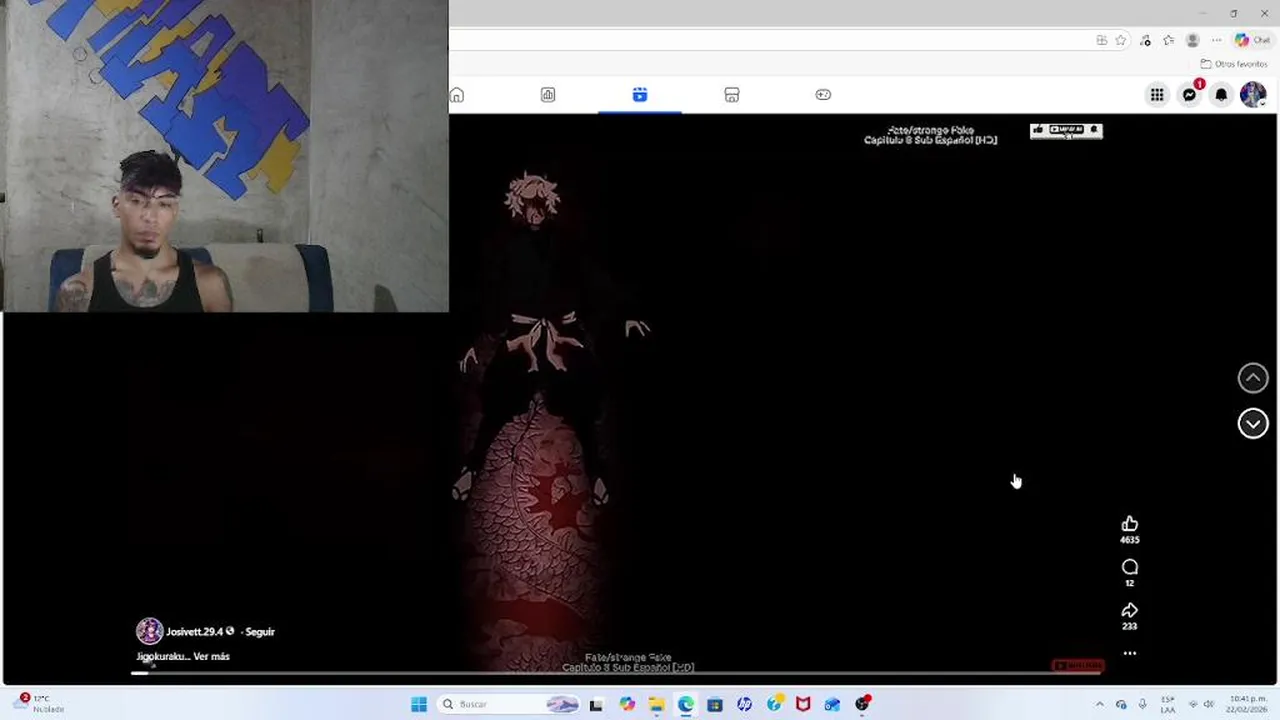This screenshot has height=720, width=1280.
Task: Go to next reel with down arrow
Action: click(1253, 424)
